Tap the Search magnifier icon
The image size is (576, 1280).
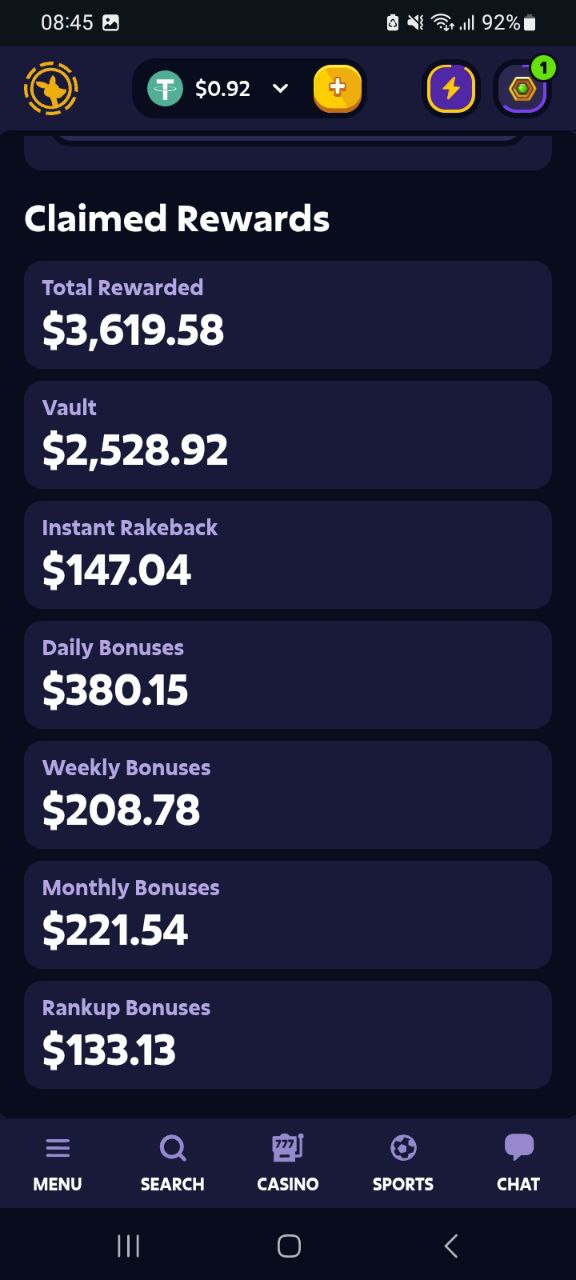click(173, 1148)
